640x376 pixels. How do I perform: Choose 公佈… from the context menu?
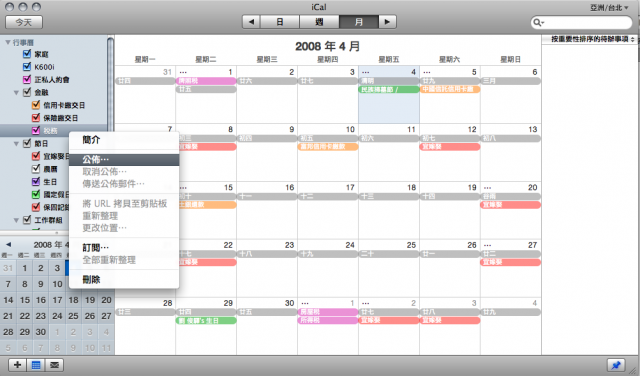(124, 160)
